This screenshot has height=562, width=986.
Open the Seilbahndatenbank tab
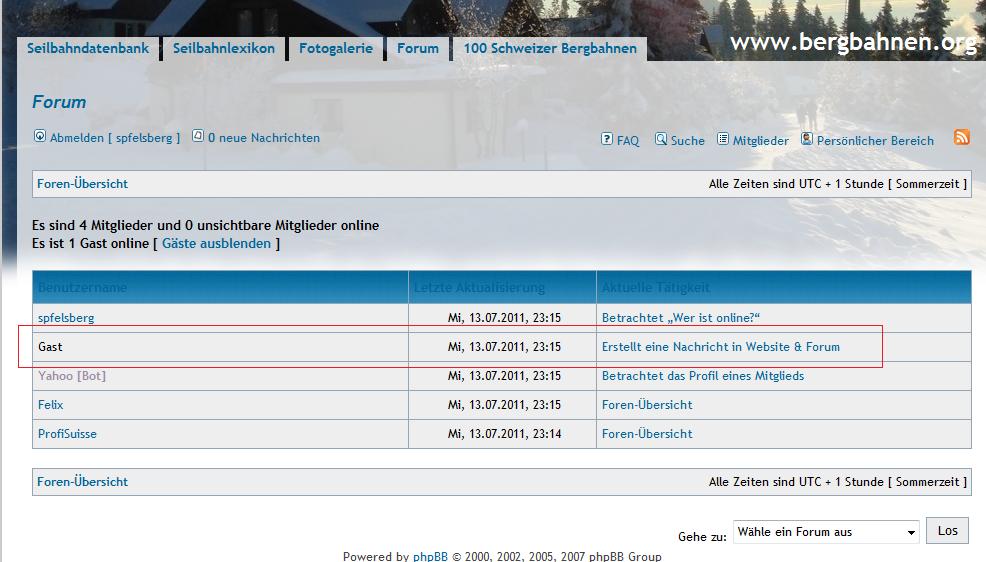[x=88, y=48]
